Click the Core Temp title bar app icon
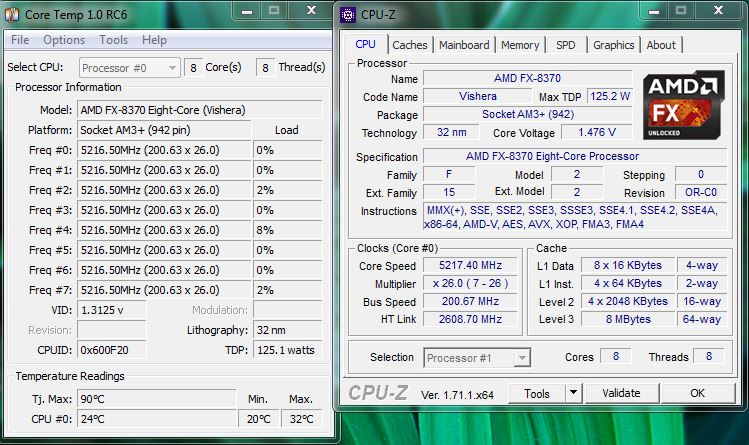This screenshot has height=445, width=749. tap(12, 14)
